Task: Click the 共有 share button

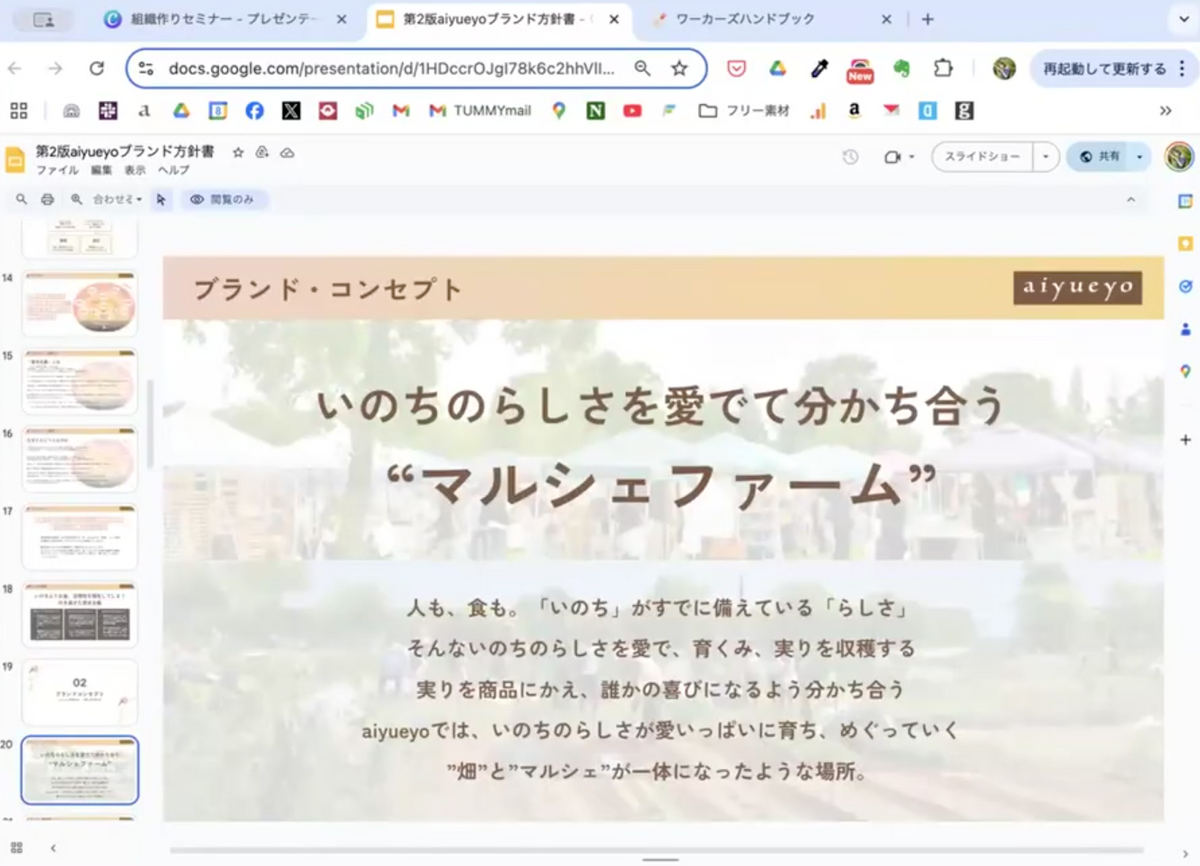Action: pos(1100,157)
